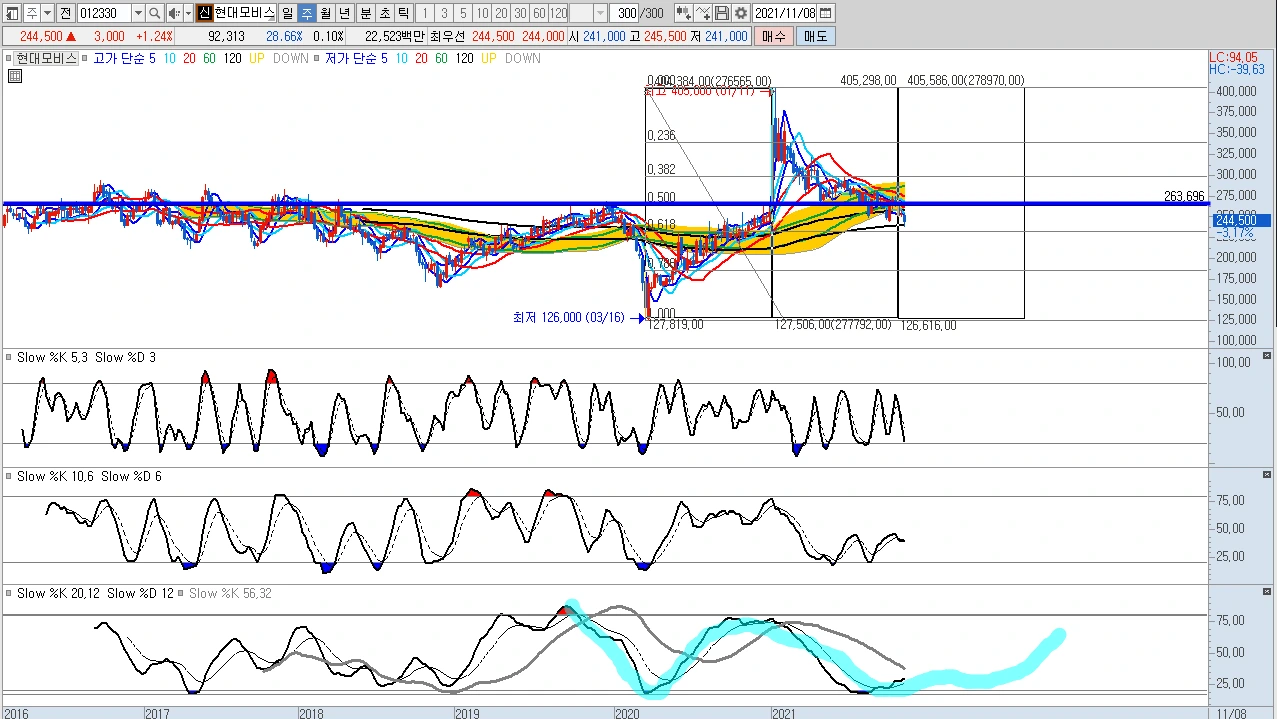Open the calendar date picker icon
1277x719 pixels.
(x=825, y=13)
